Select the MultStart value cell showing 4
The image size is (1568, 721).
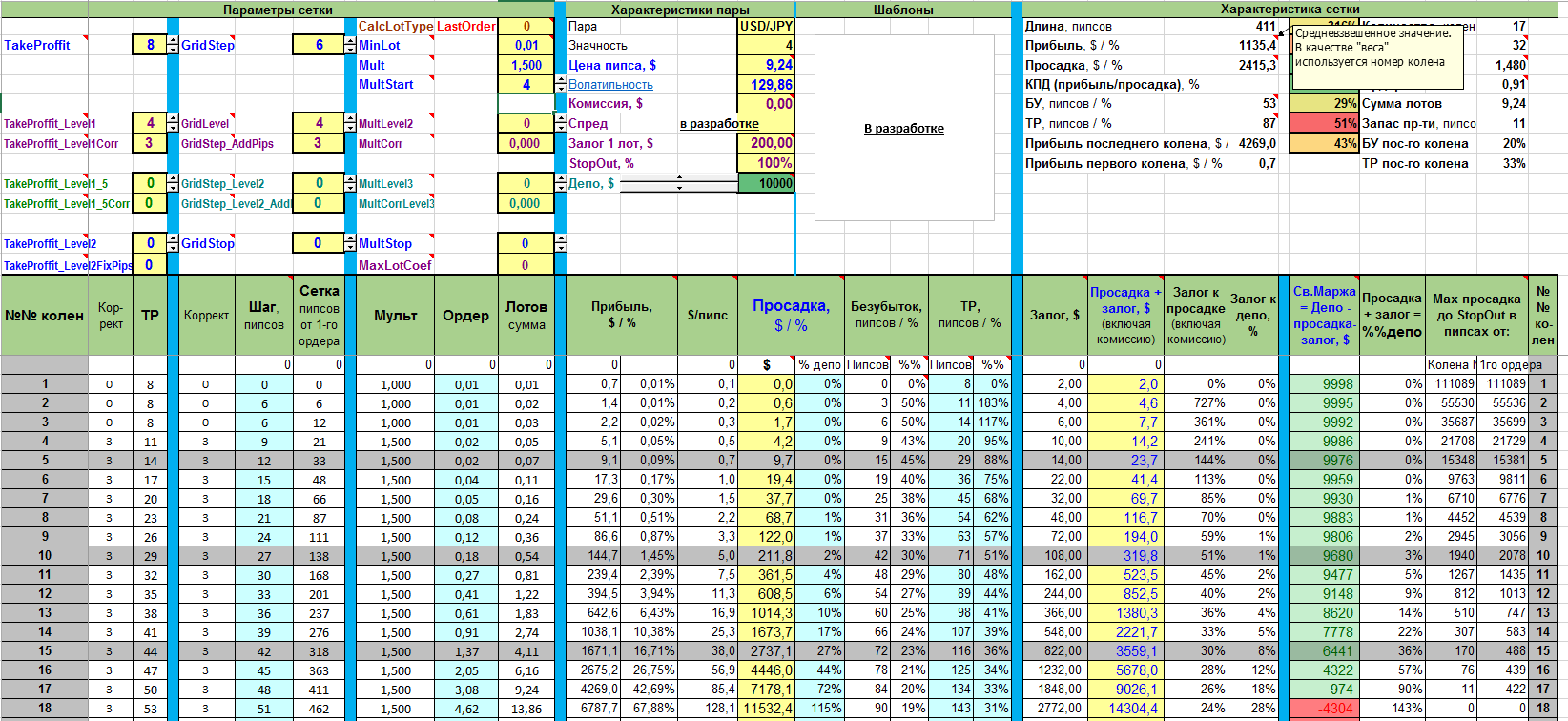pos(526,84)
